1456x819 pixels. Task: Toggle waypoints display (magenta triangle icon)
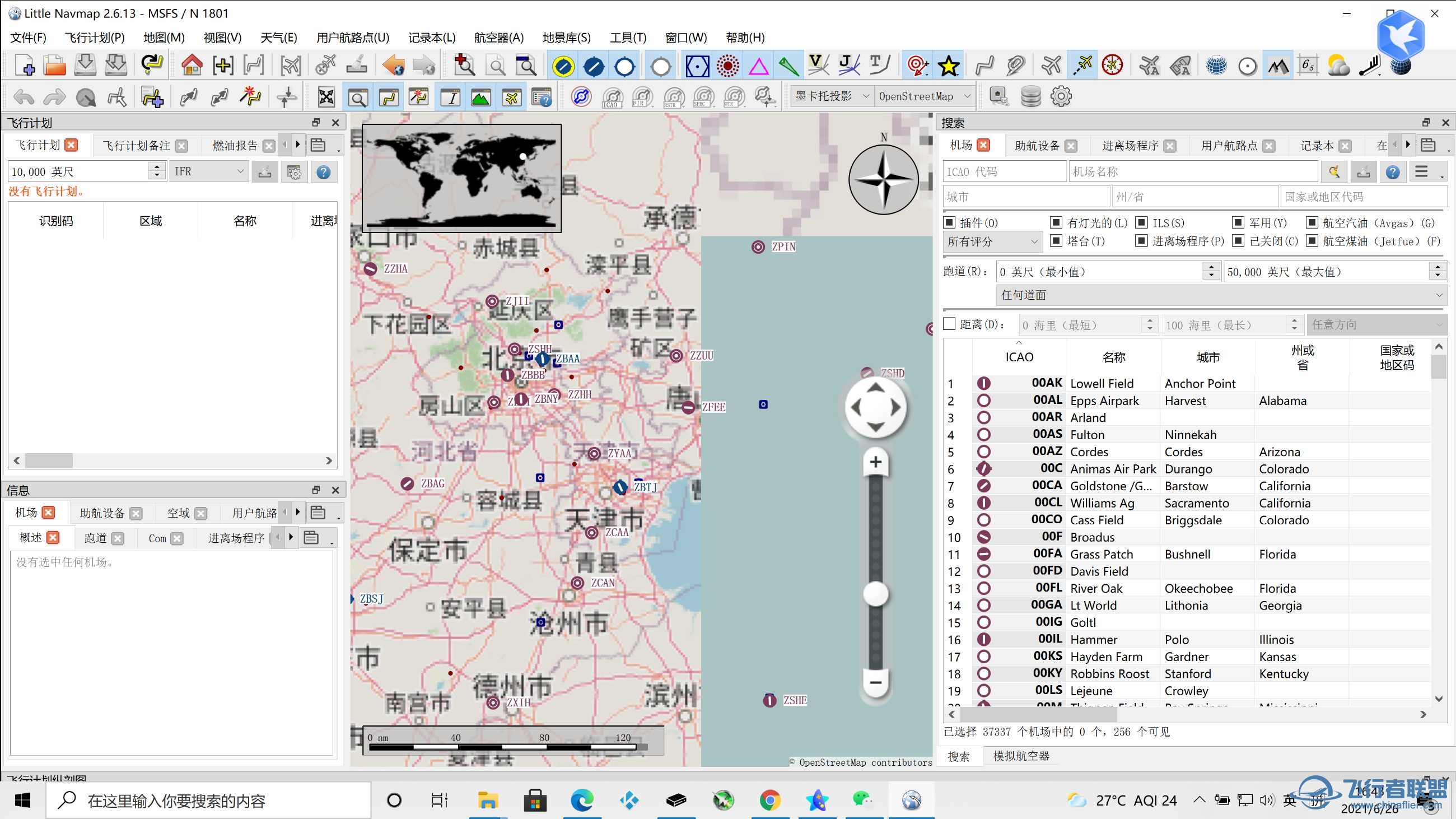759,66
